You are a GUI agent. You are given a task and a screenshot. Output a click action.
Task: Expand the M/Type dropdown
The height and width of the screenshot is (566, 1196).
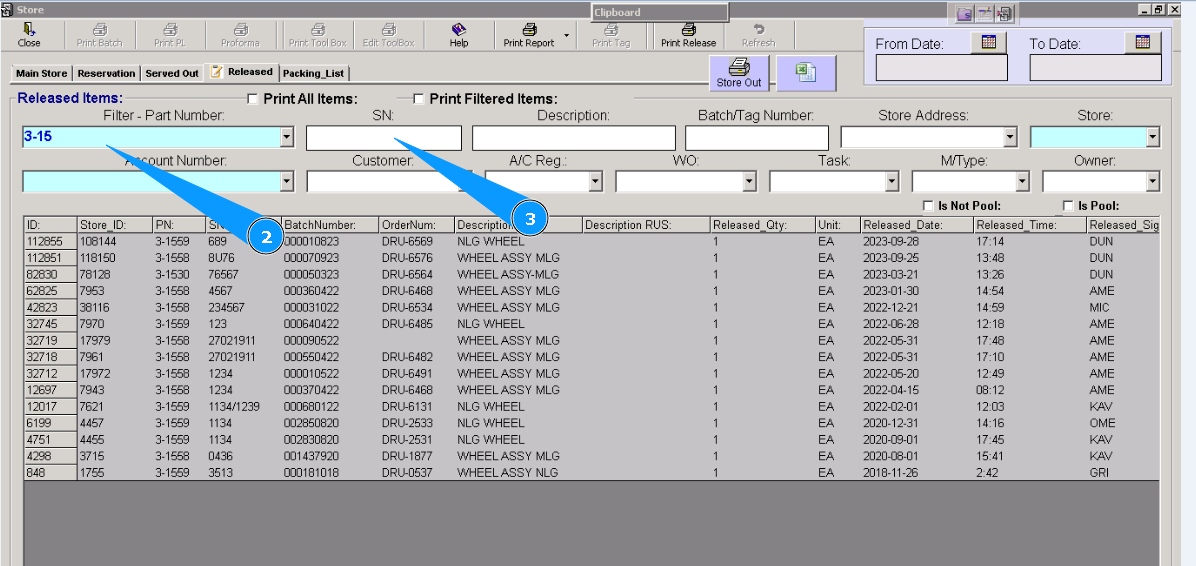point(1024,182)
